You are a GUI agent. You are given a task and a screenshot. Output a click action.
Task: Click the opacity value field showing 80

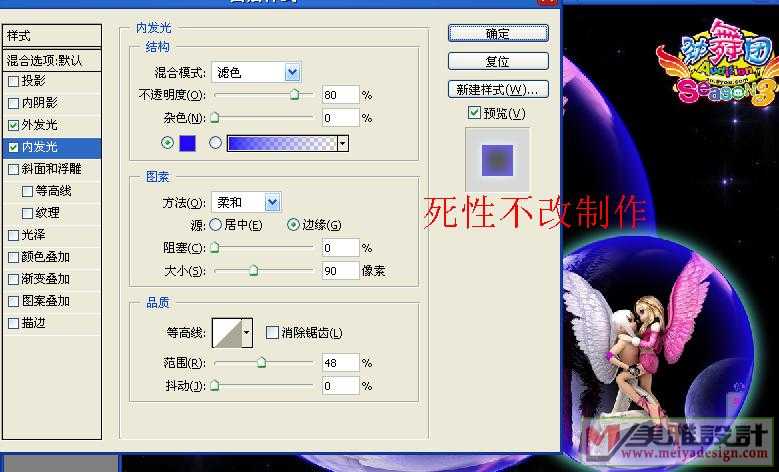point(340,94)
